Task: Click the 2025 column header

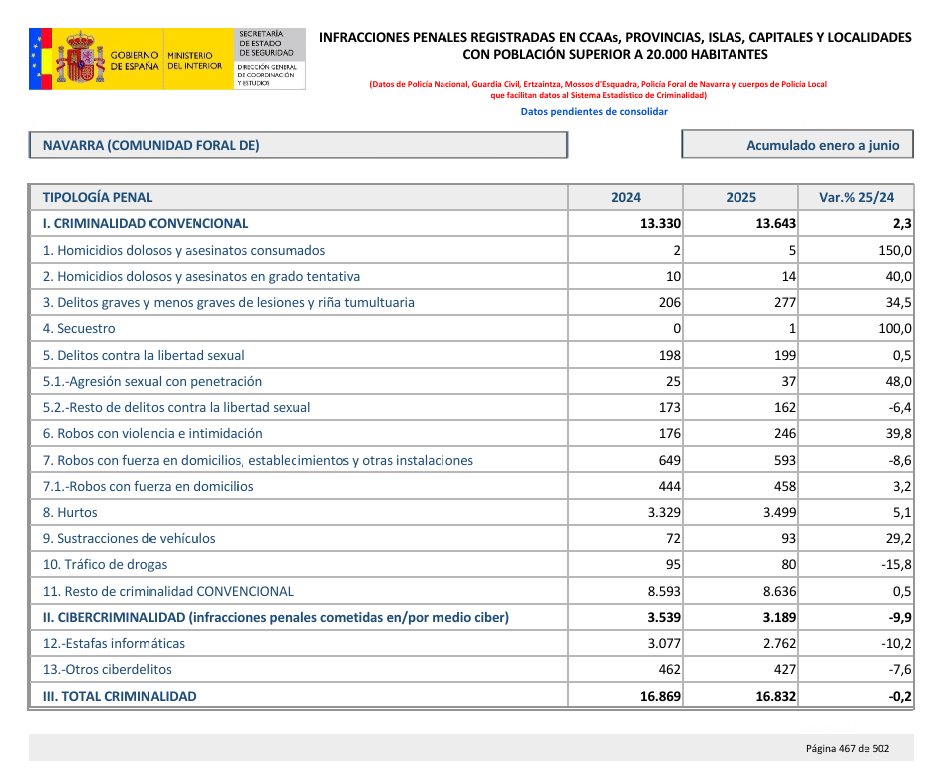Action: (741, 198)
